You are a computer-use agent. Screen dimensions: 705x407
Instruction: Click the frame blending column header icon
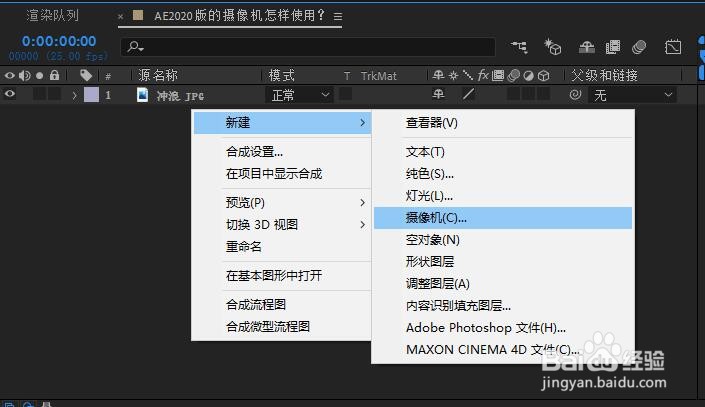pyautogui.click(x=498, y=75)
